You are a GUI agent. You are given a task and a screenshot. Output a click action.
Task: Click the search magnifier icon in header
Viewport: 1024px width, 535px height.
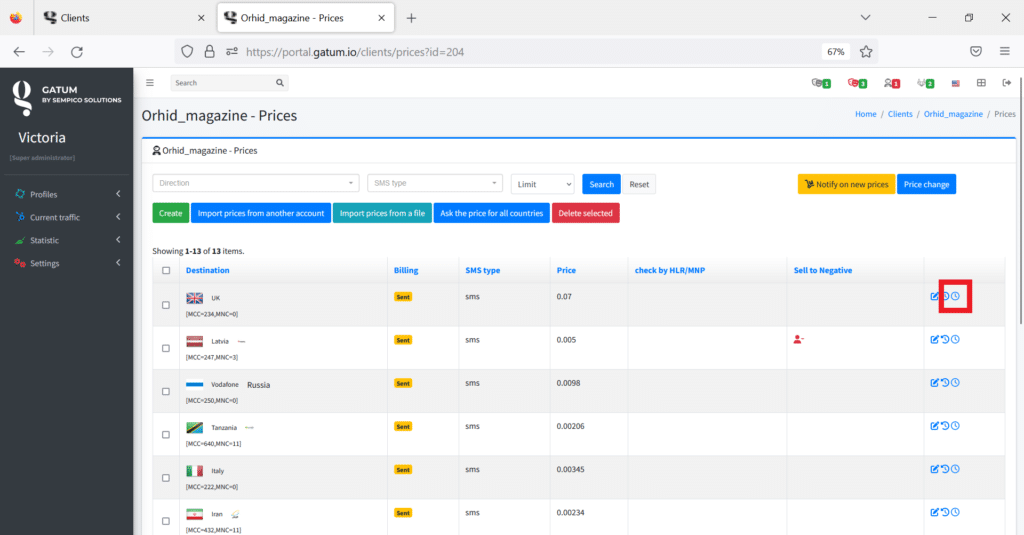280,83
